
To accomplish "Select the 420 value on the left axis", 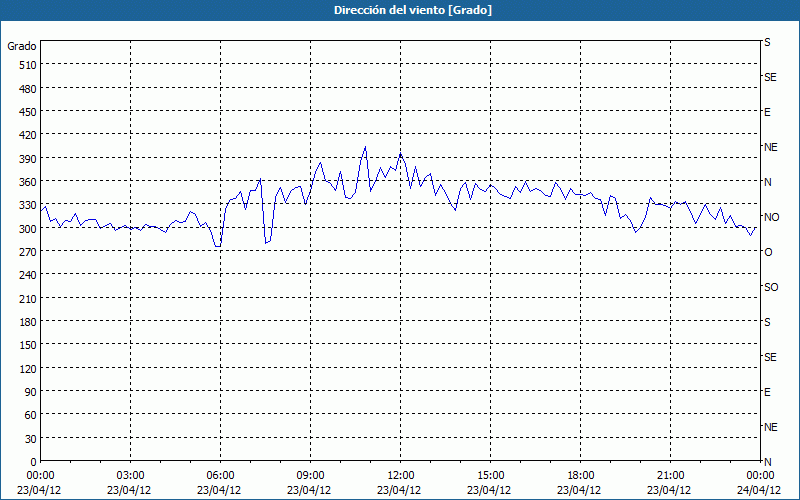I will [x=29, y=136].
